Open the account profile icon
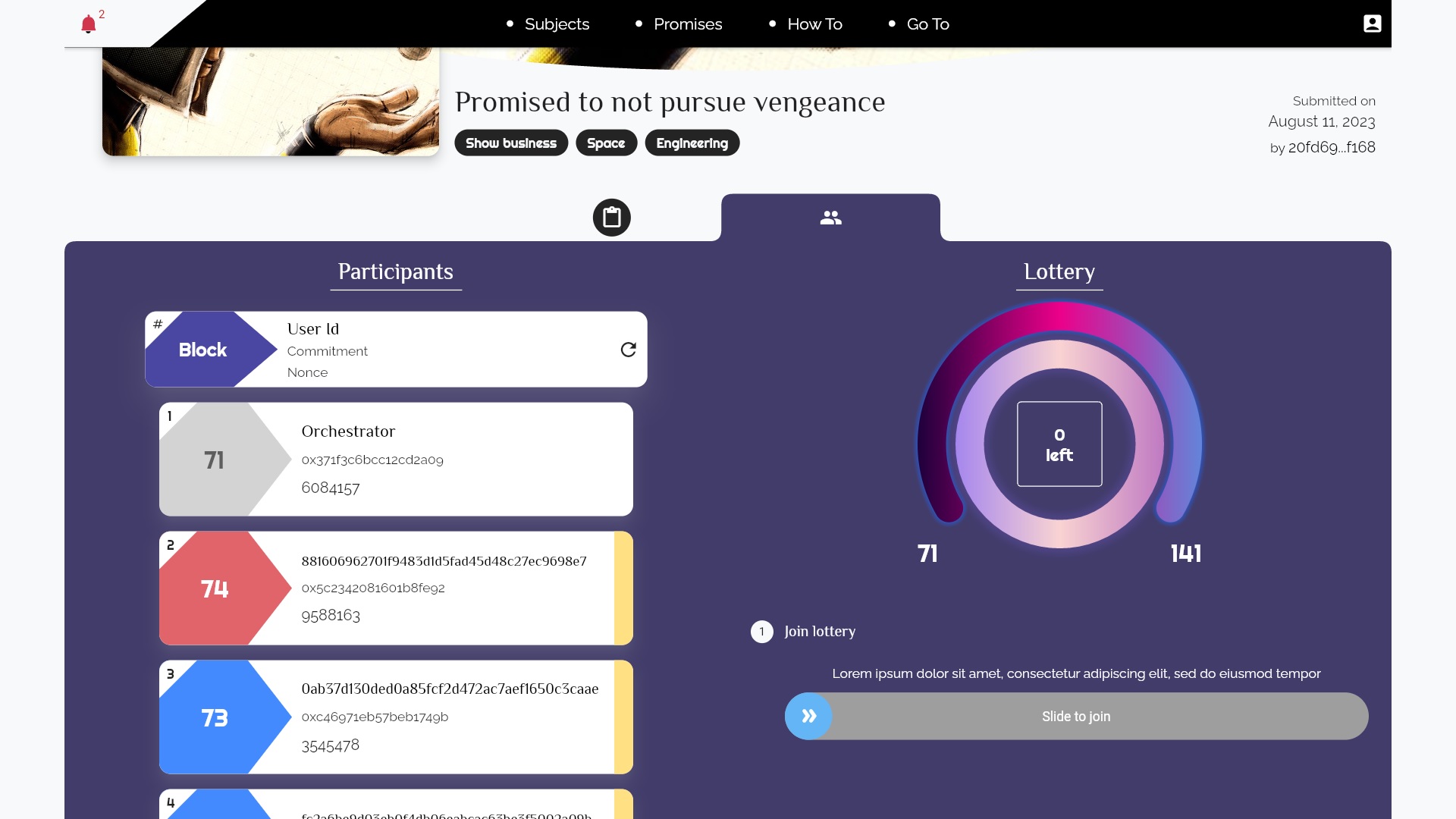The width and height of the screenshot is (1456, 819). [1373, 24]
